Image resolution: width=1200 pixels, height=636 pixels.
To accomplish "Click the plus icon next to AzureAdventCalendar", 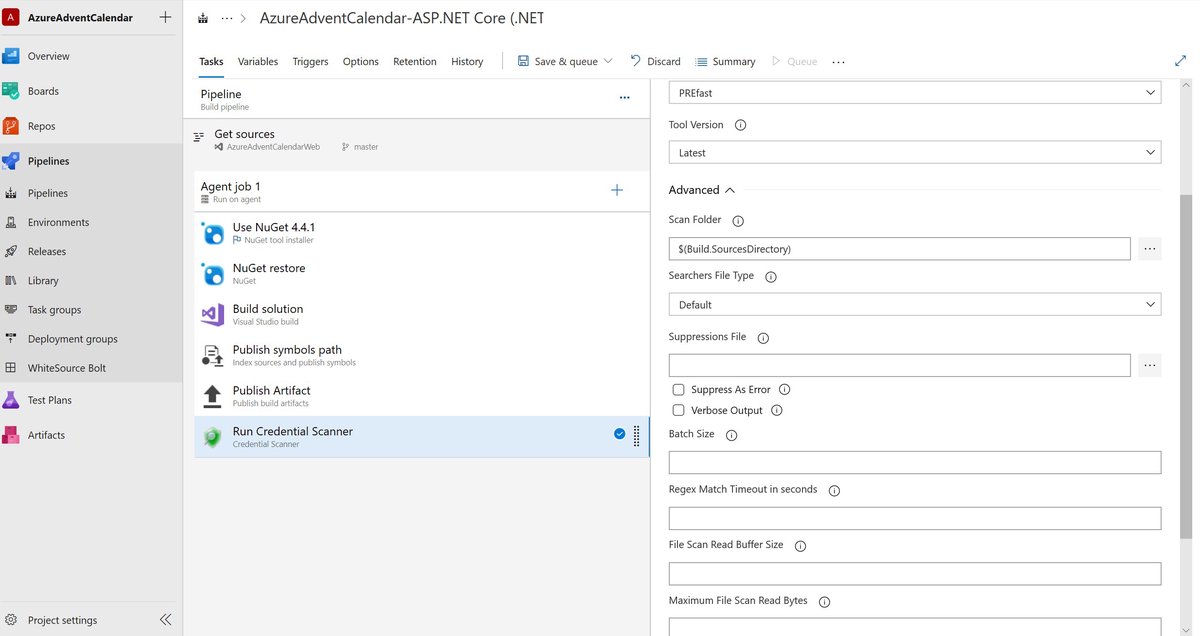I will click(166, 17).
